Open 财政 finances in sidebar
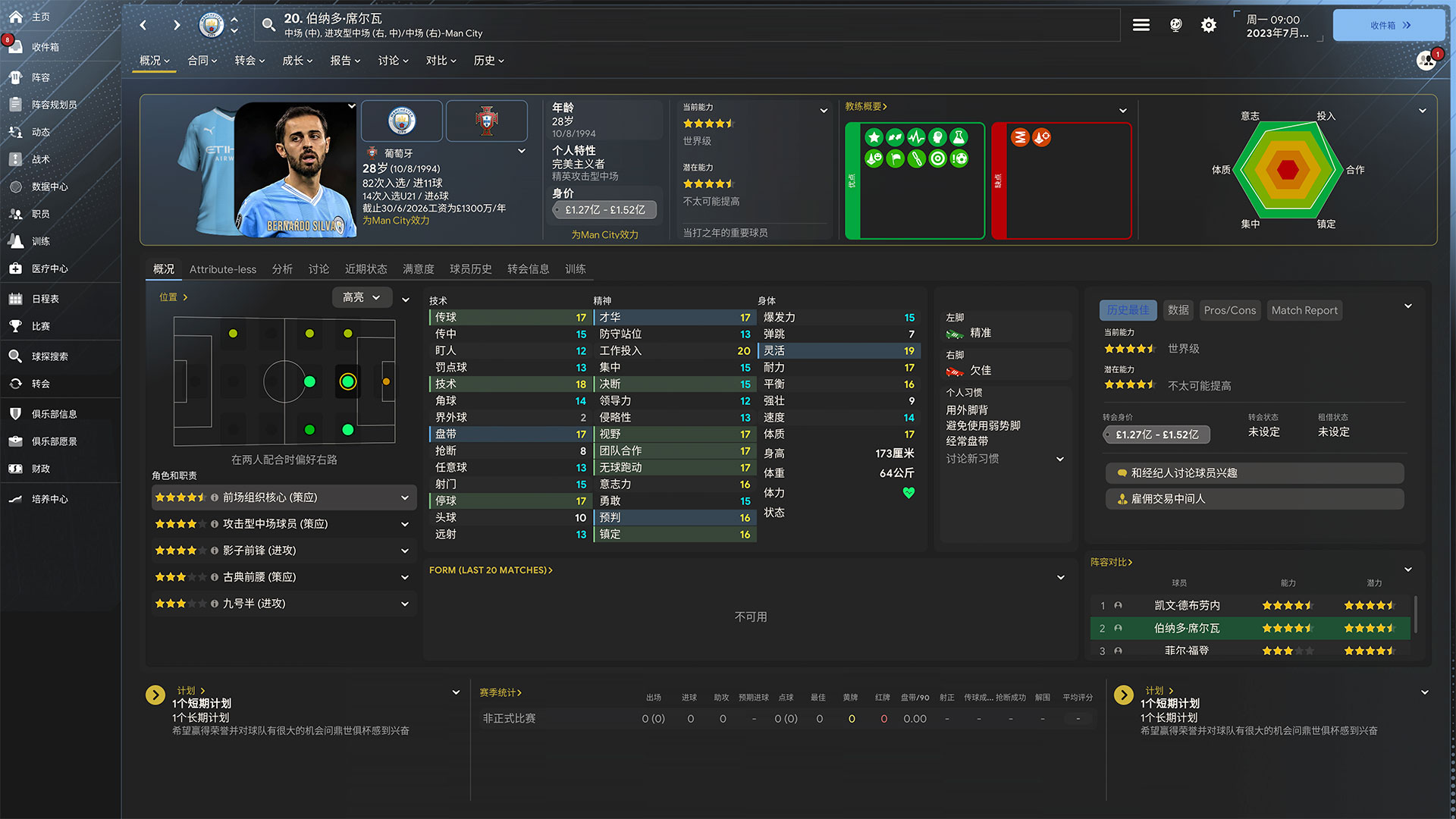1456x819 pixels. tap(40, 469)
